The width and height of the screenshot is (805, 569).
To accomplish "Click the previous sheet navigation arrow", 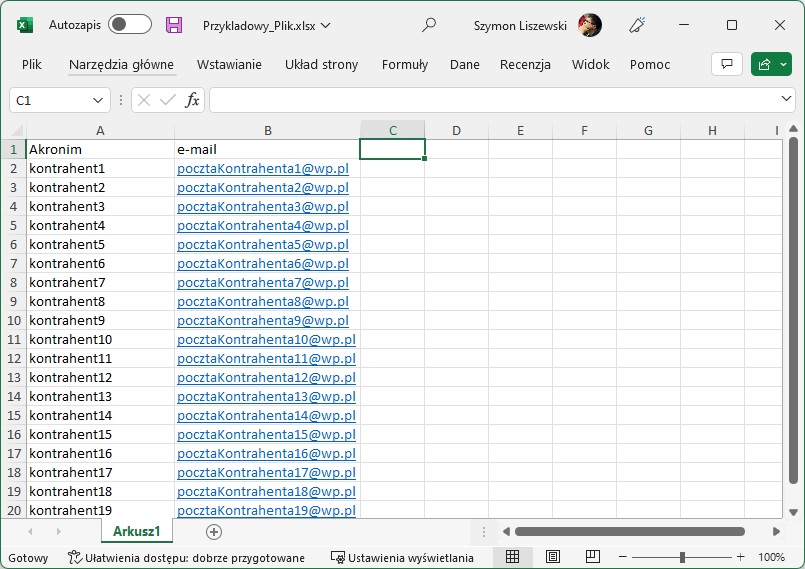I will pyautogui.click(x=30, y=532).
